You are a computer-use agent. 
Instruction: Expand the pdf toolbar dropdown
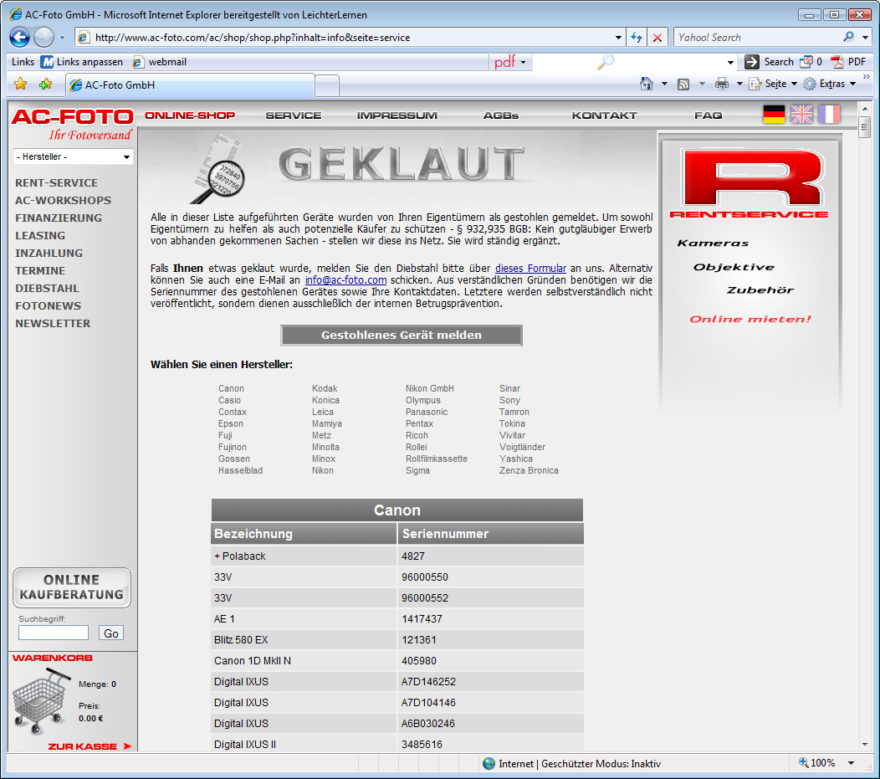[x=523, y=62]
